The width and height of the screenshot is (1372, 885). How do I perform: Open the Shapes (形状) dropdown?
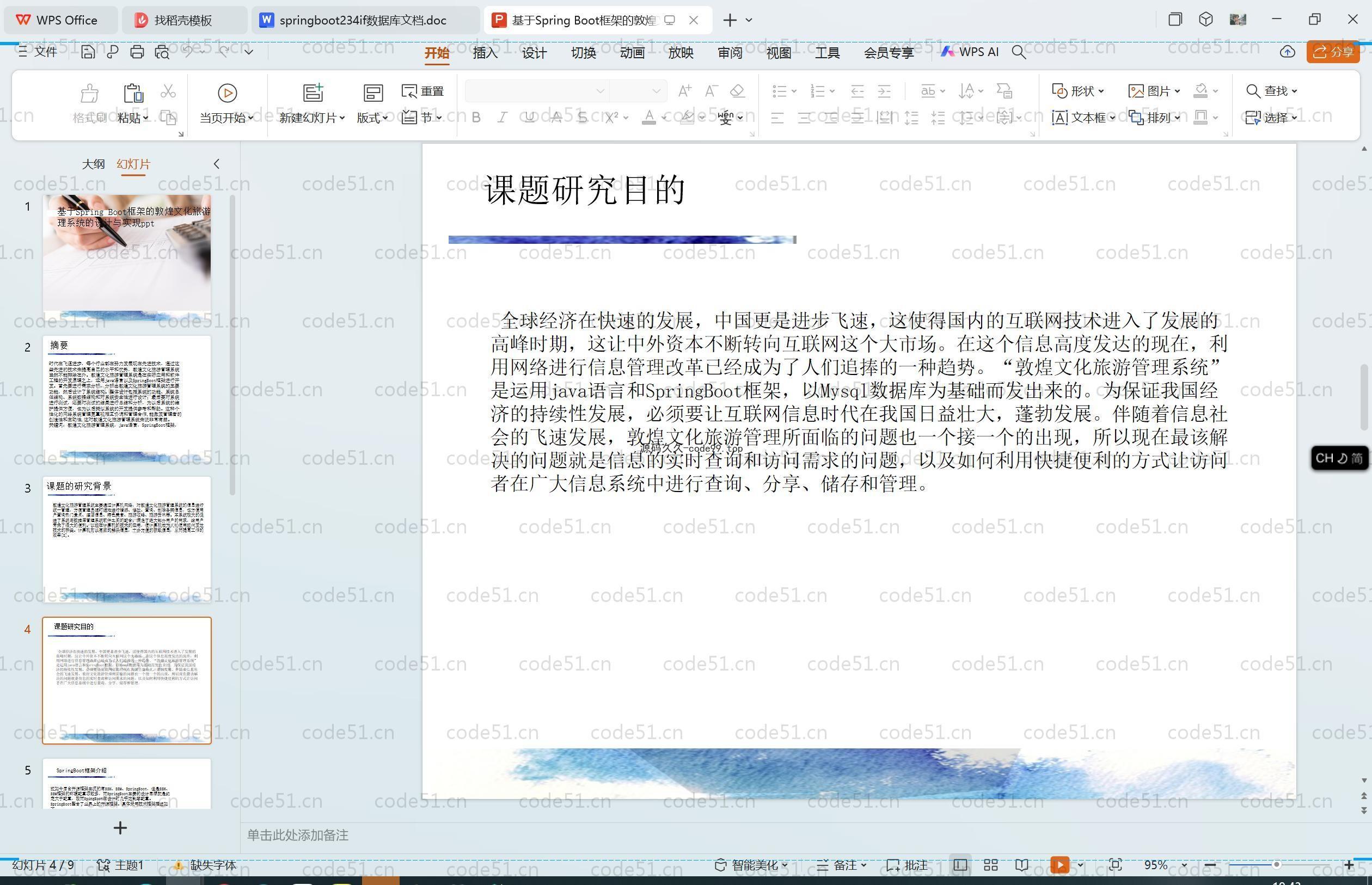pyautogui.click(x=1079, y=91)
